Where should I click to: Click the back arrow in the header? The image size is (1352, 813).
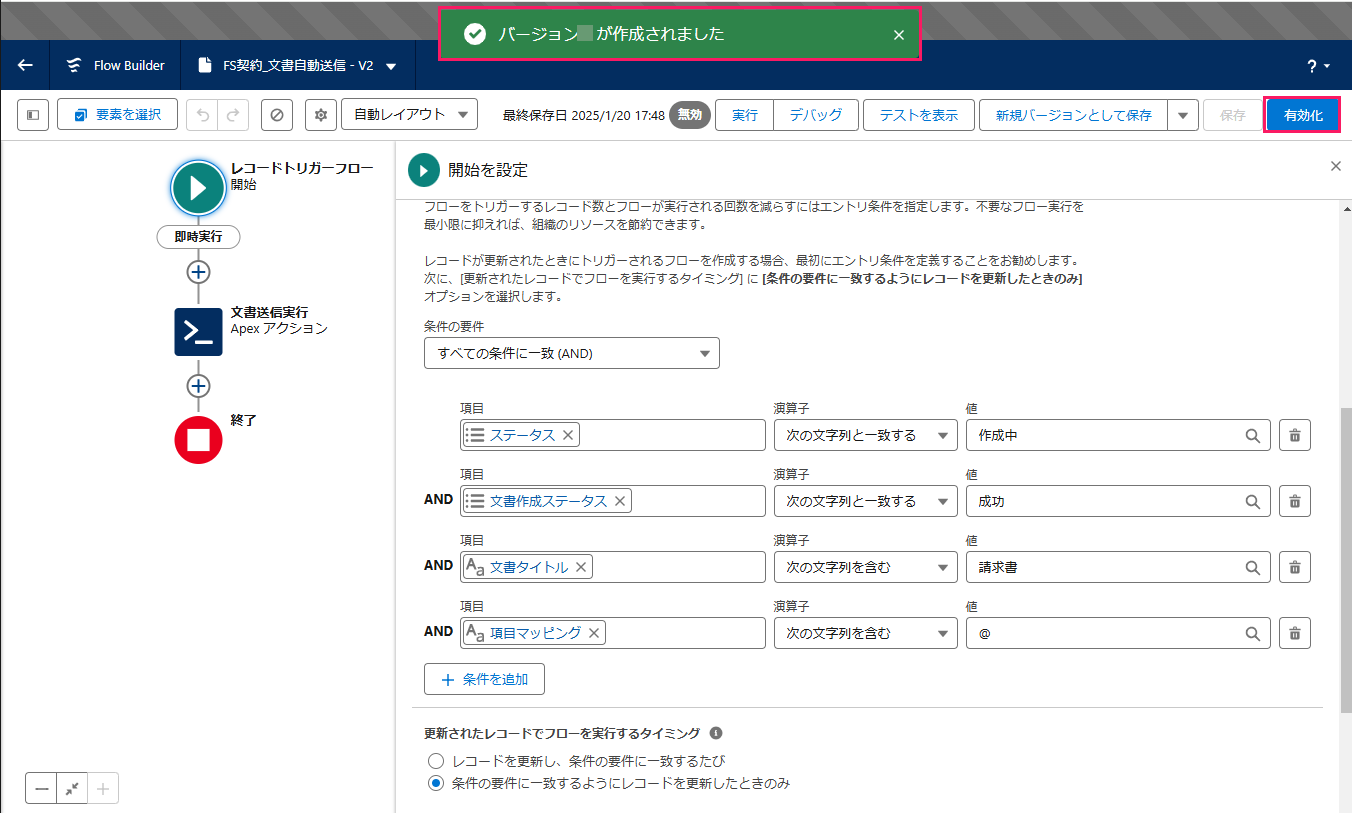click(25, 65)
